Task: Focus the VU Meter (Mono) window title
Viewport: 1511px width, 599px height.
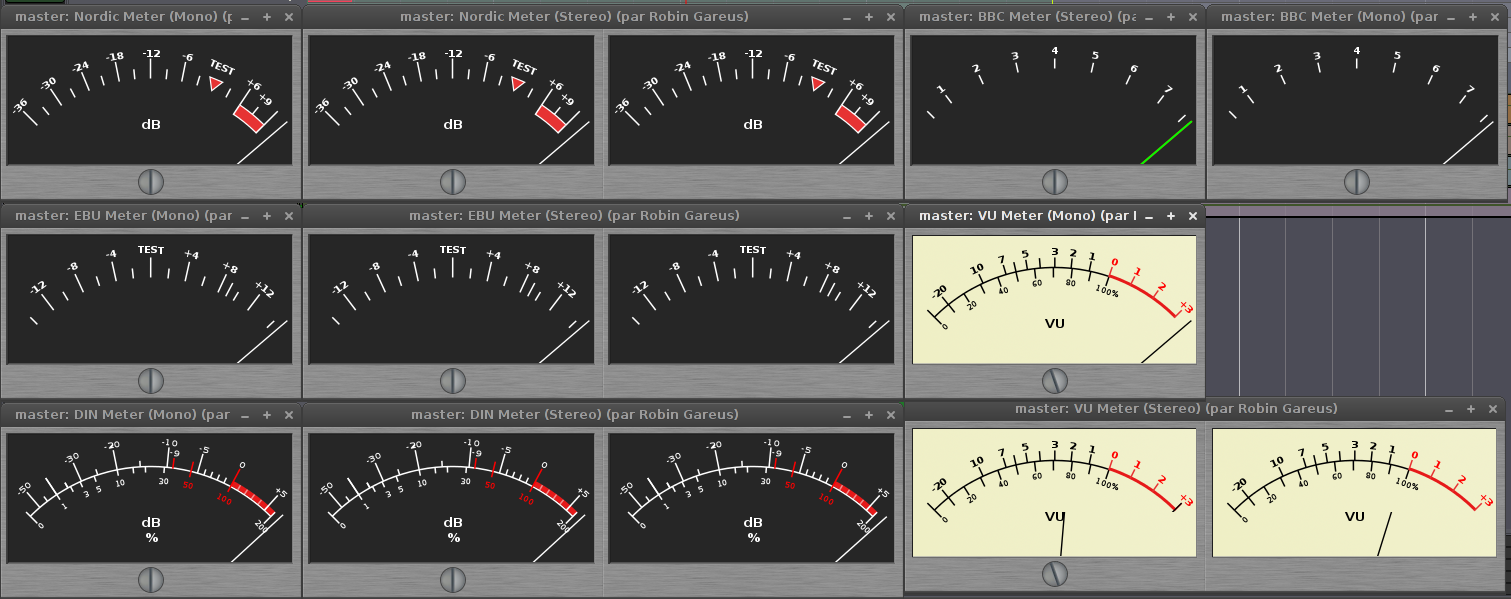Action: 1028,216
